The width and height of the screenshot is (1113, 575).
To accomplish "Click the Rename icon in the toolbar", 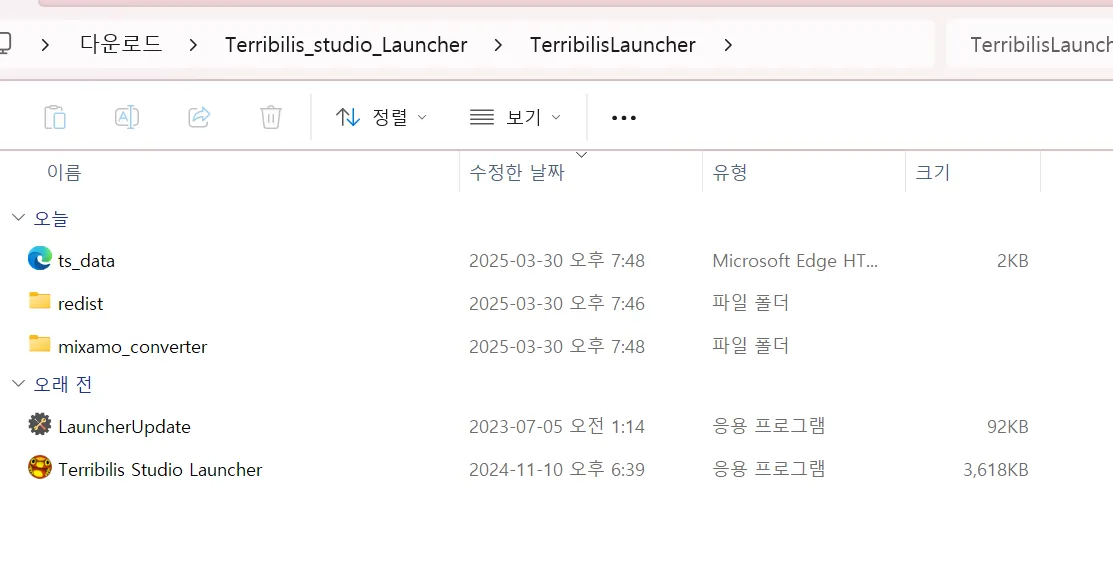I will (127, 117).
